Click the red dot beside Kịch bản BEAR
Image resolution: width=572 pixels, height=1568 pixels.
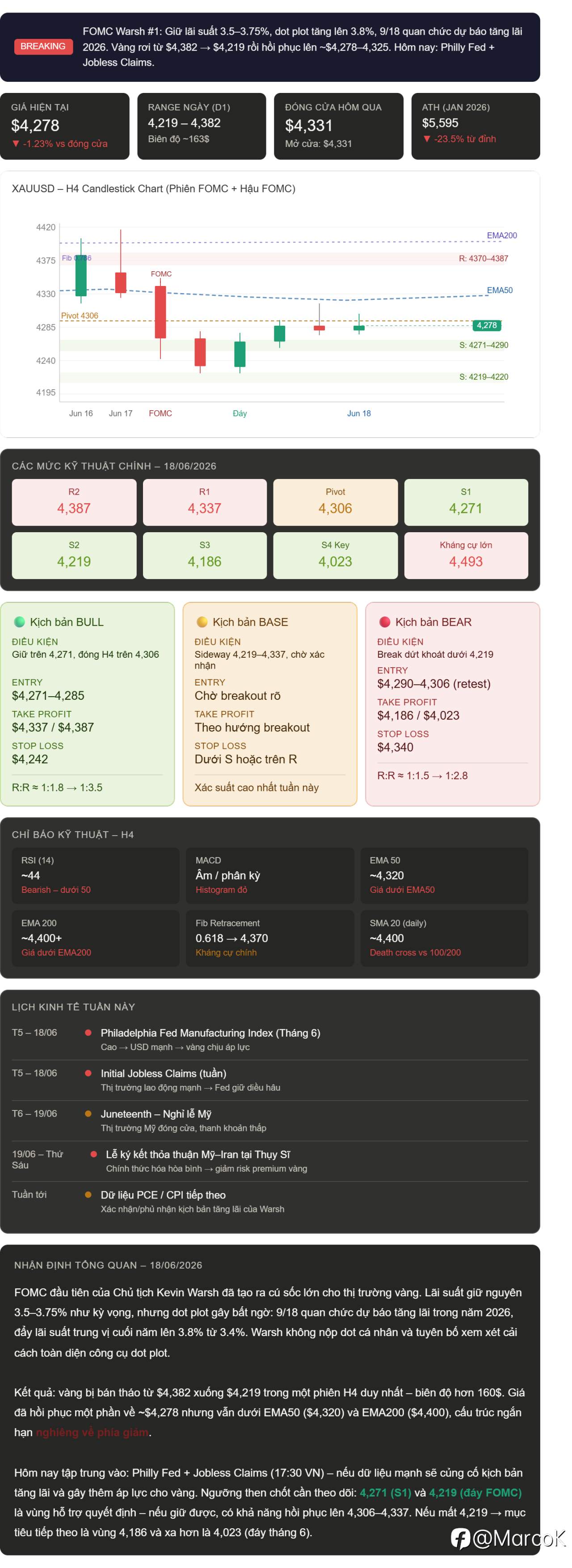pos(385,622)
